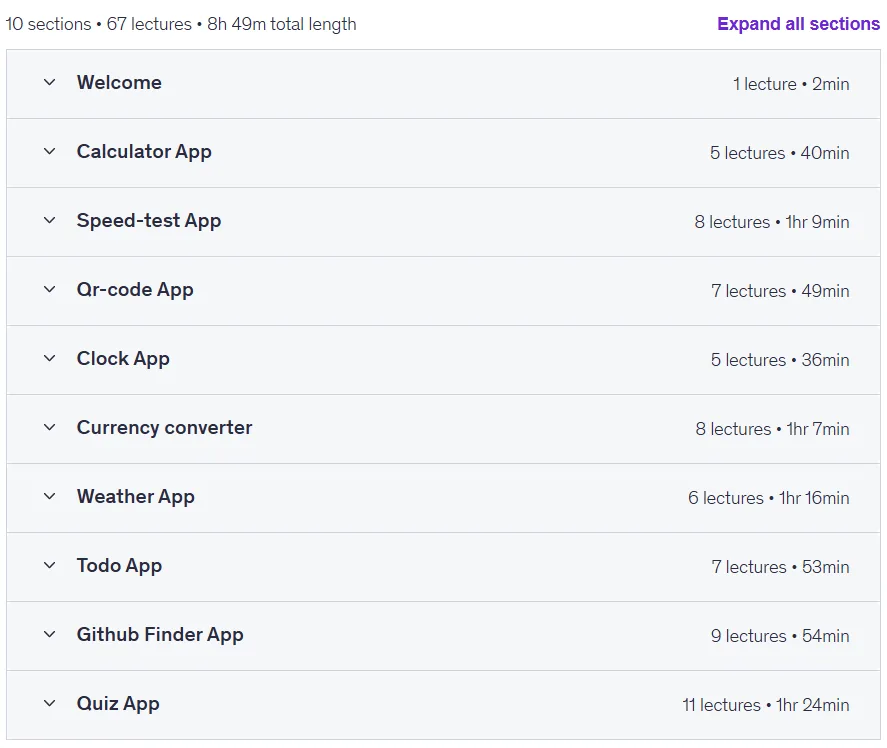Click the Quiz App 11 lectures duration

point(766,705)
